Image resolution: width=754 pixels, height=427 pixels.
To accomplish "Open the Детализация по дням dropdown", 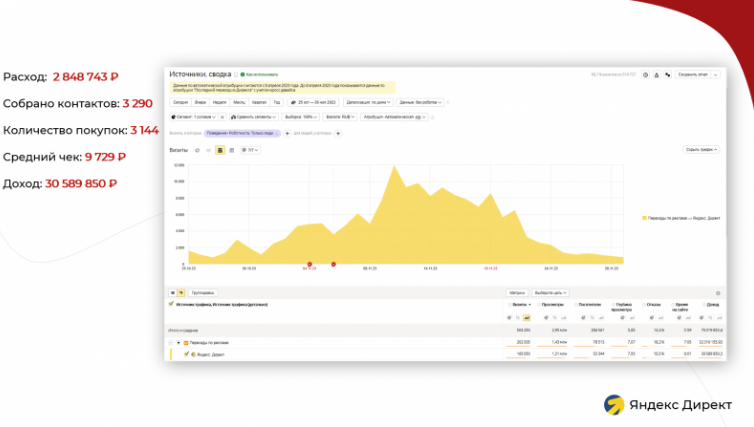I will [x=367, y=102].
